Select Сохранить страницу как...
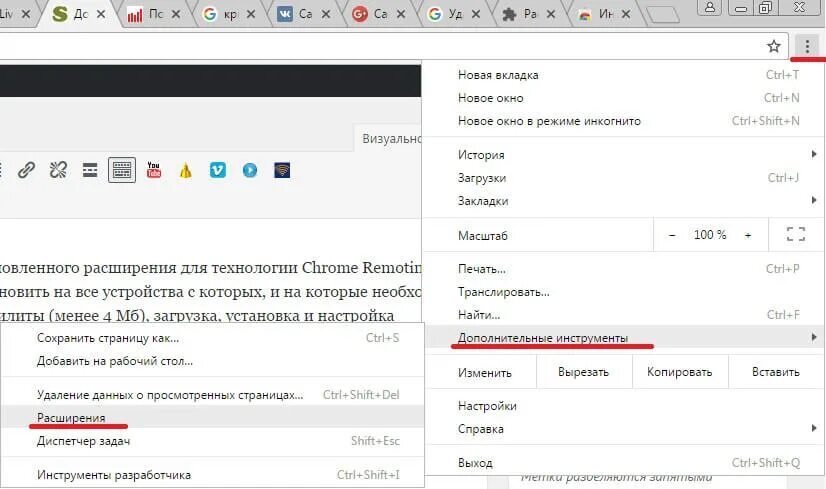Screen dimensions: 826x489 click(x=212, y=338)
